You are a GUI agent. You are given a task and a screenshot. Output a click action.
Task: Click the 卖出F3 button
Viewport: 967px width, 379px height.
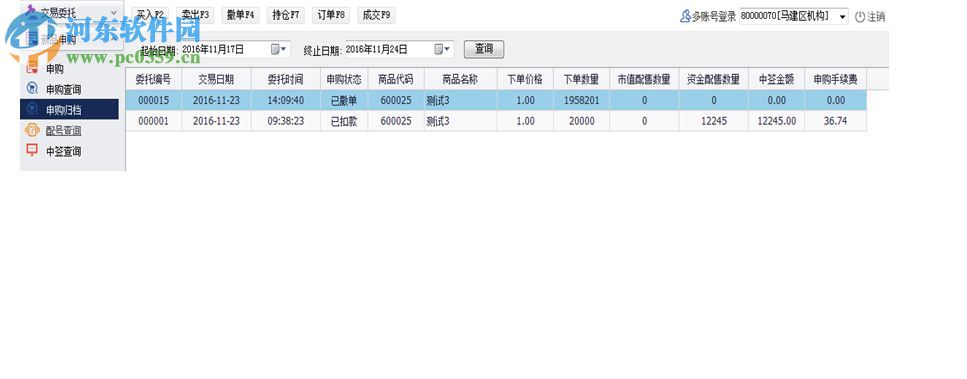195,15
